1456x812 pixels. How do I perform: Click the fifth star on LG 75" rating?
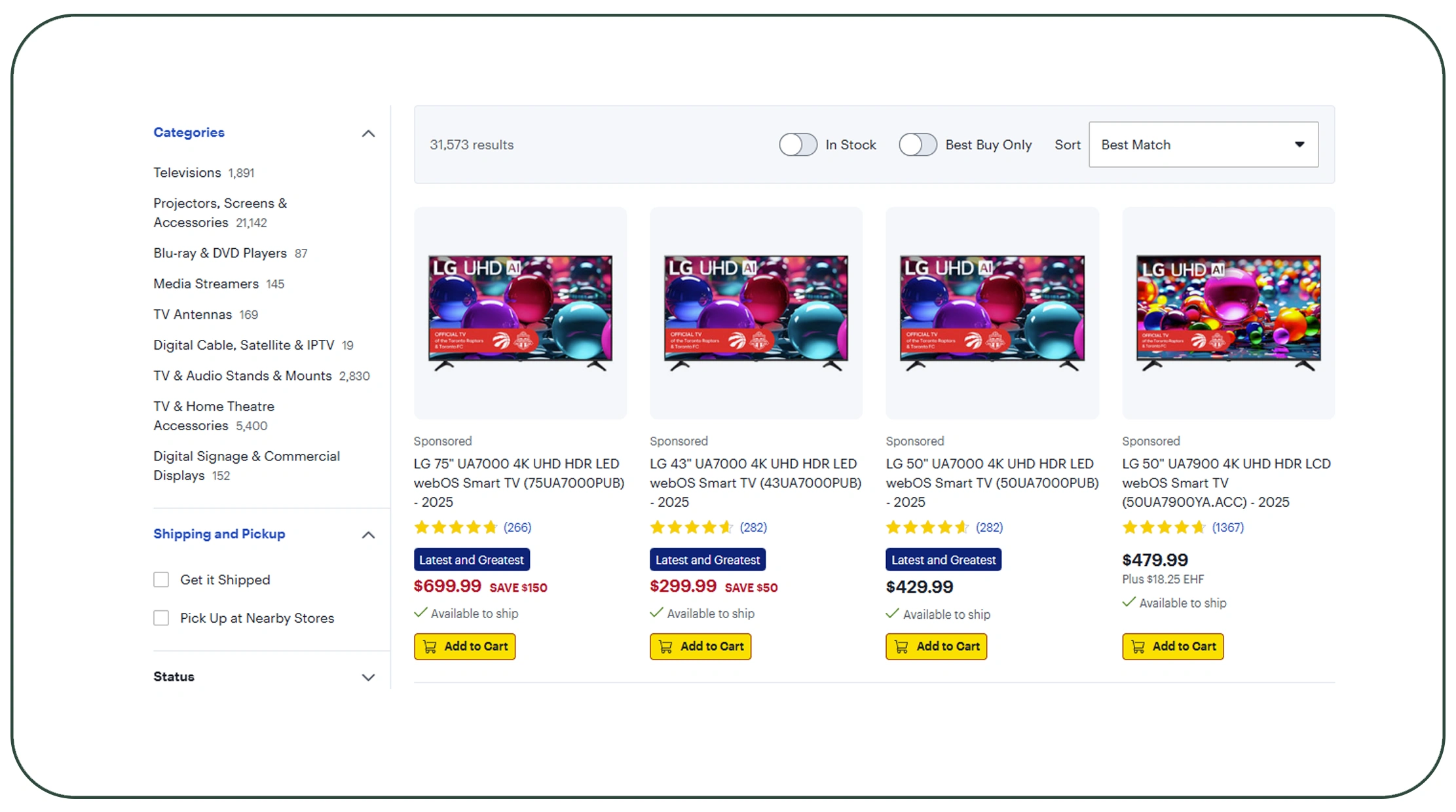coord(491,527)
